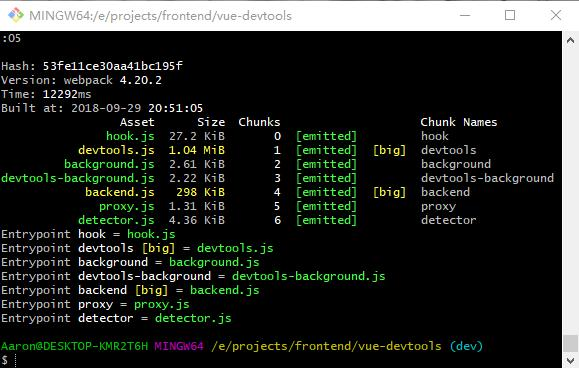579x368 pixels.
Task: Click the (dev) branch indicator
Action: (x=466, y=346)
